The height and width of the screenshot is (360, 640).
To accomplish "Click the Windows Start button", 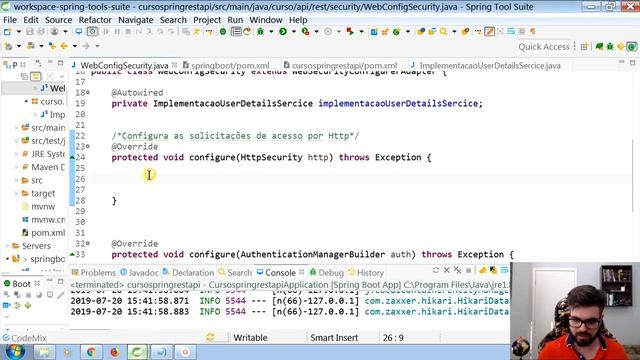I will 15,351.
